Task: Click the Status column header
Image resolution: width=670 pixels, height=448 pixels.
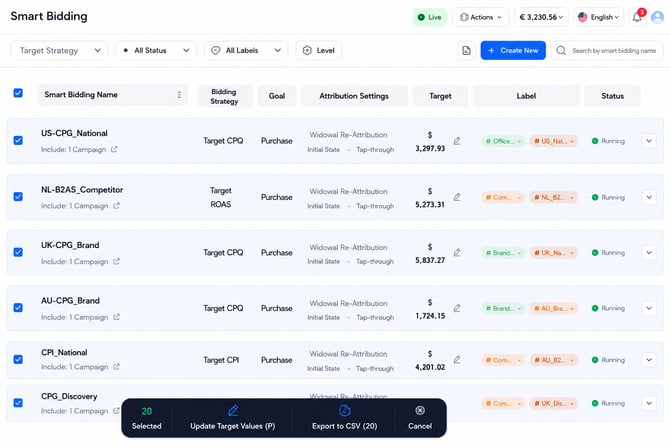Action: [x=612, y=96]
